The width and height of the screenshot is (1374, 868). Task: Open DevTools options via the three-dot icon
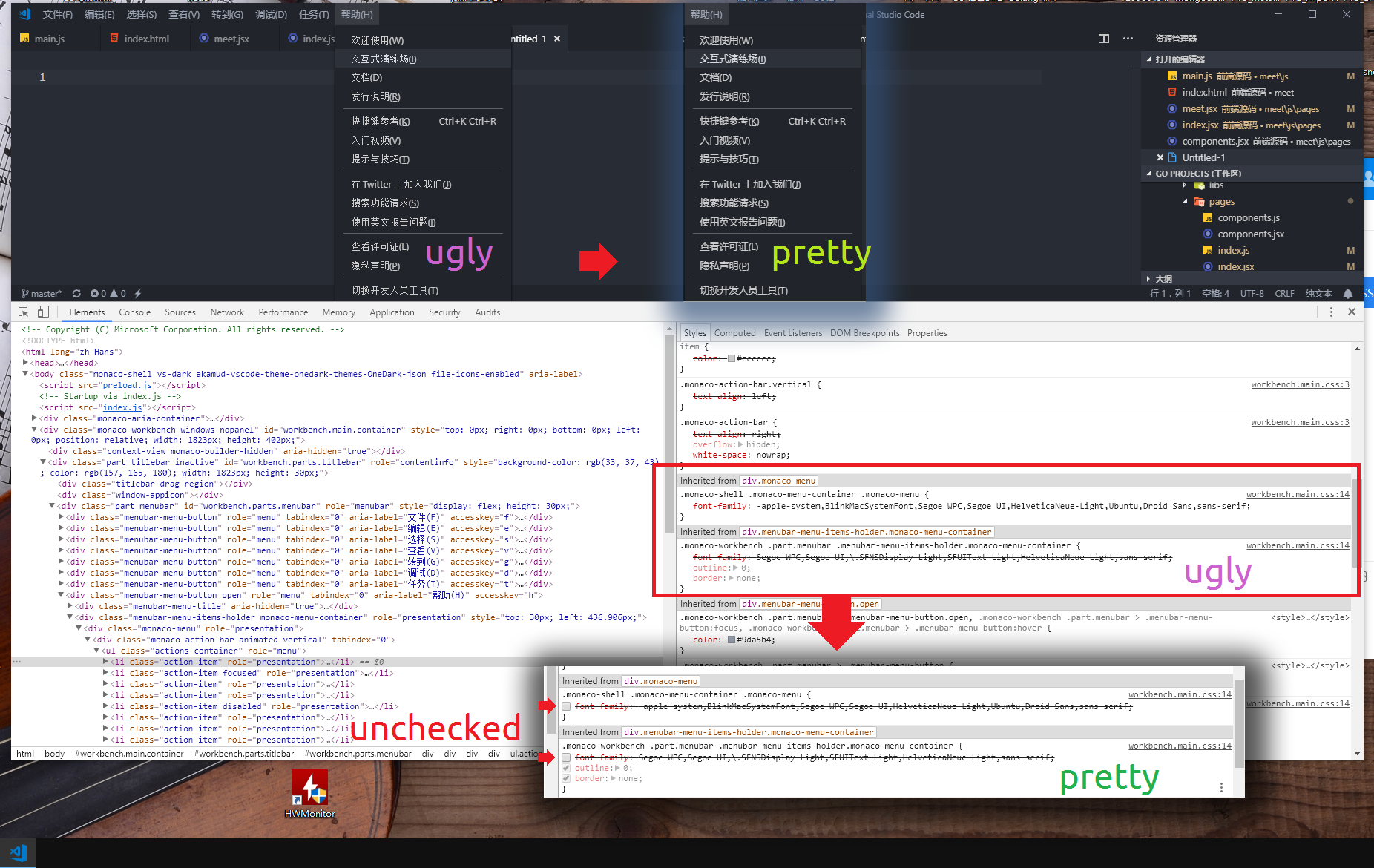click(1332, 312)
